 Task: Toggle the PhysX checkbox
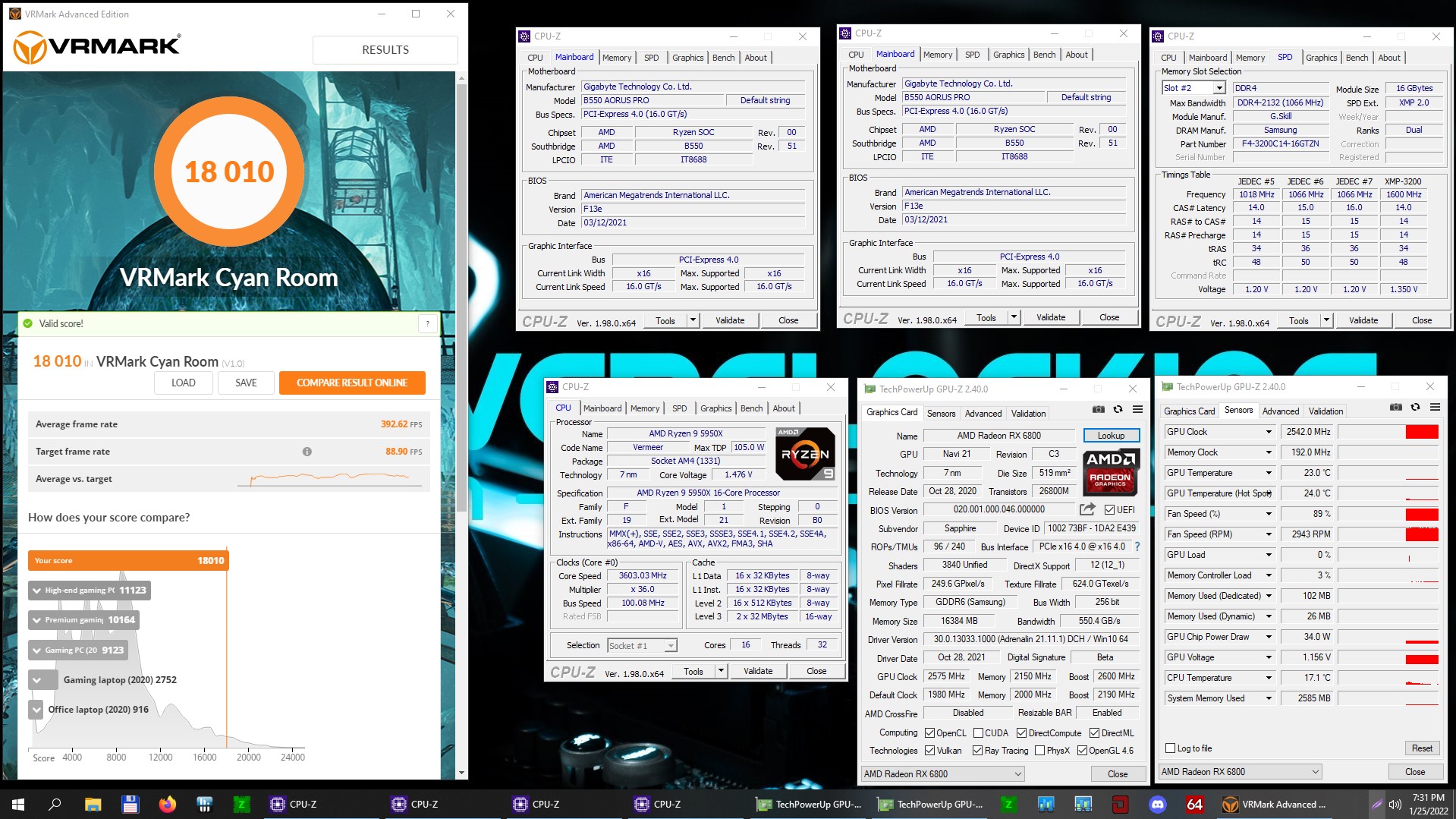pyautogui.click(x=1040, y=750)
